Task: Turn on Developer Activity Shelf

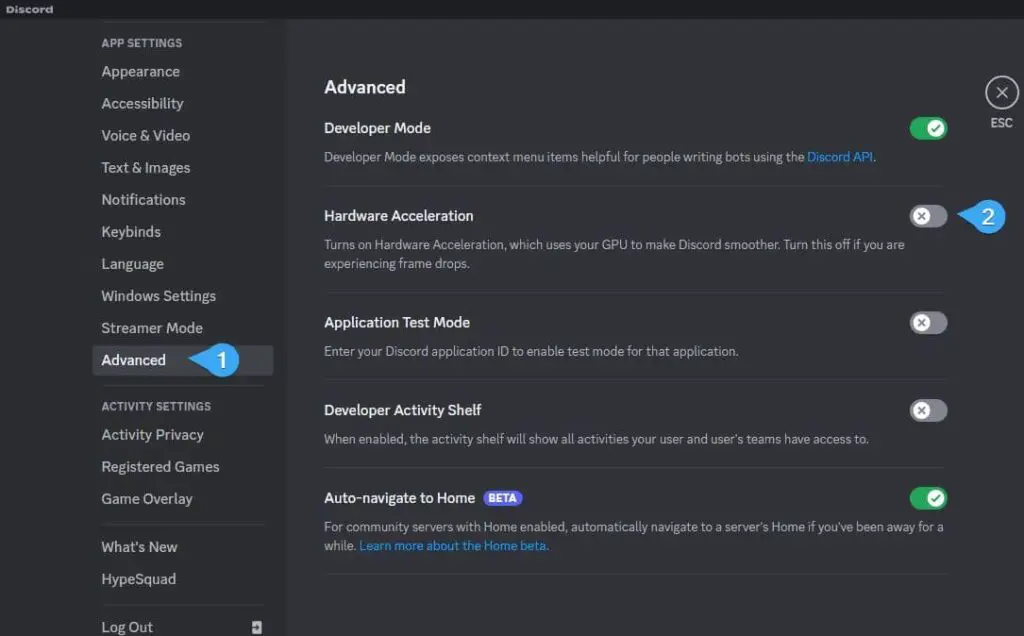Action: 927,410
